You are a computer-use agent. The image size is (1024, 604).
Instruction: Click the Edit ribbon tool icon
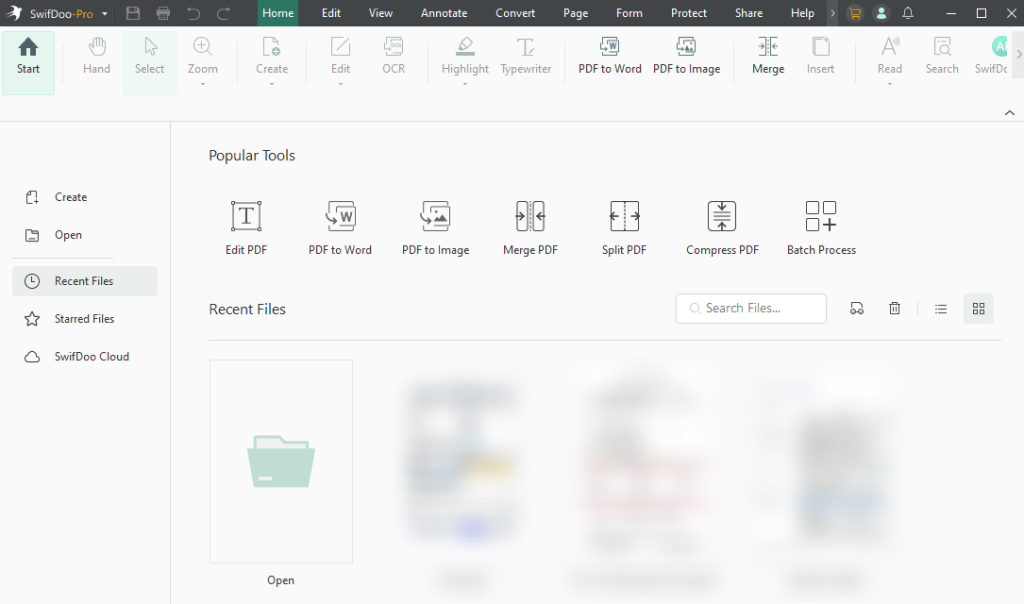point(340,47)
